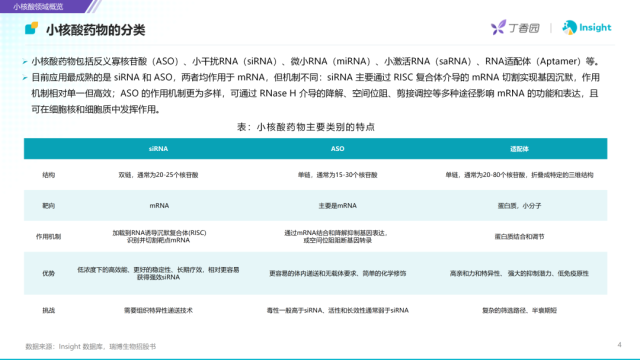The image size is (640, 360).
Task: Click the cell starting 更容易的体内递送
Action: pyautogui.click(x=338, y=273)
